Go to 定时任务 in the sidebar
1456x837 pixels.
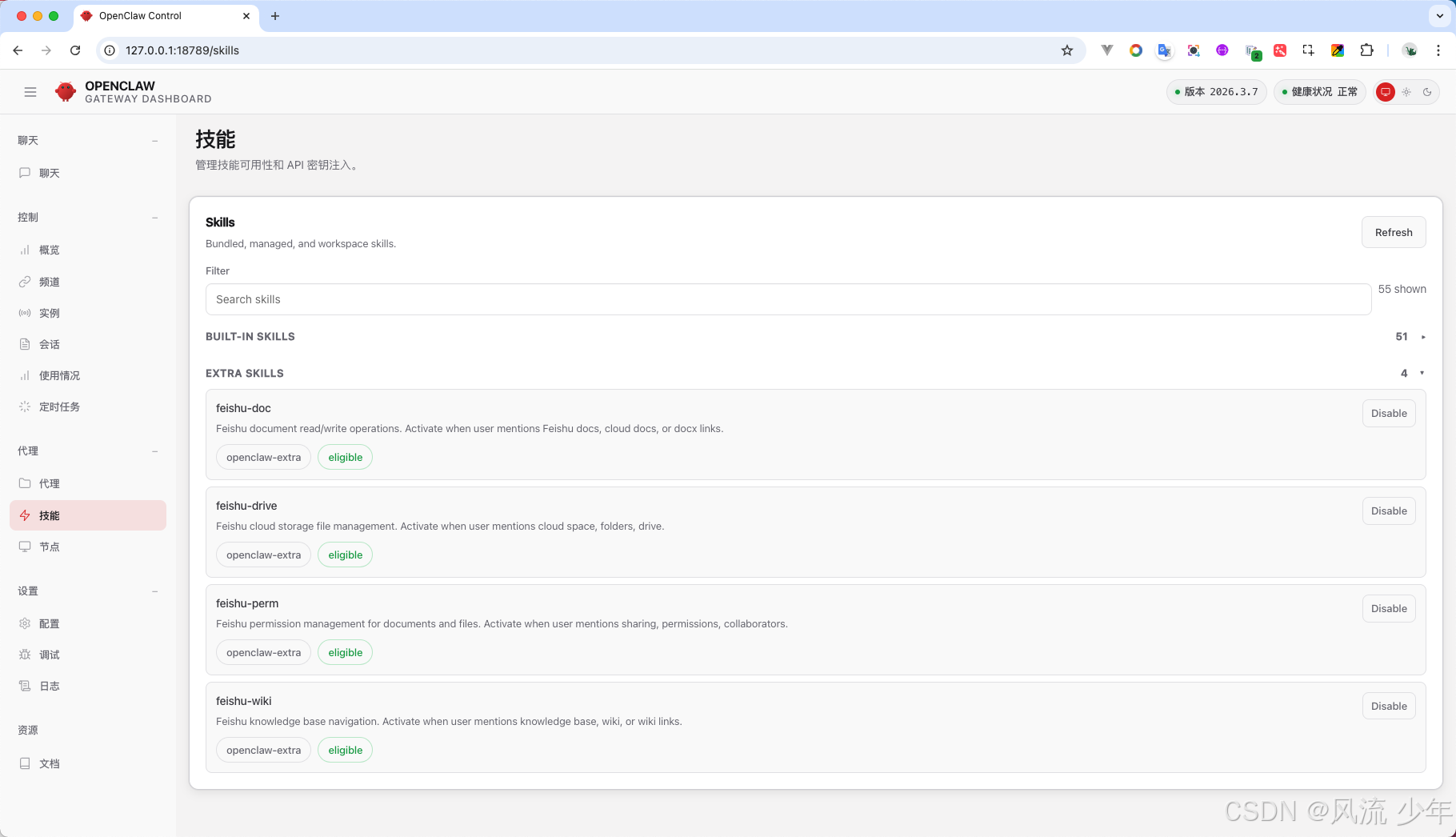coord(59,406)
